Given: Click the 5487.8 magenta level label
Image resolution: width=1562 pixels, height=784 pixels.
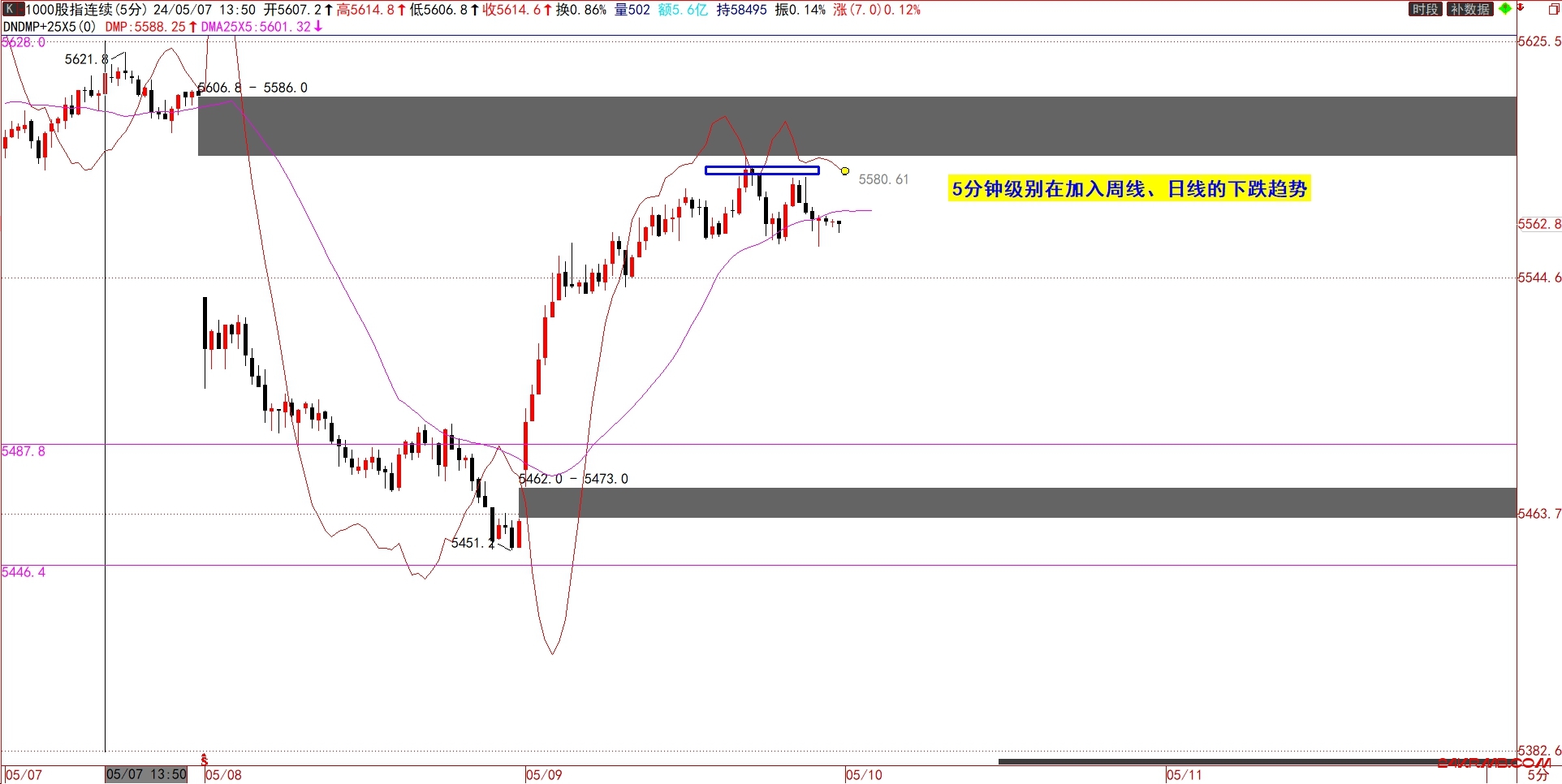Looking at the screenshot, I should (x=24, y=451).
